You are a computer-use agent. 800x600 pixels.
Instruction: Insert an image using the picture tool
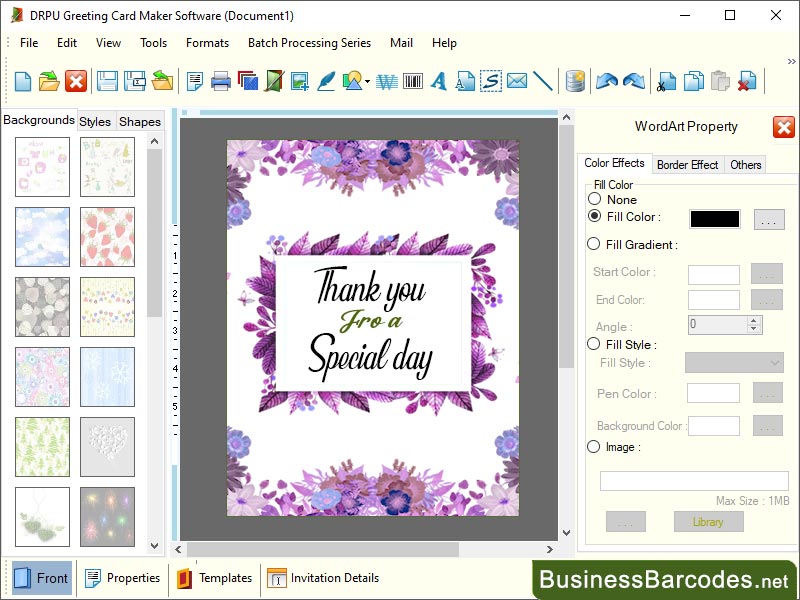(x=300, y=81)
